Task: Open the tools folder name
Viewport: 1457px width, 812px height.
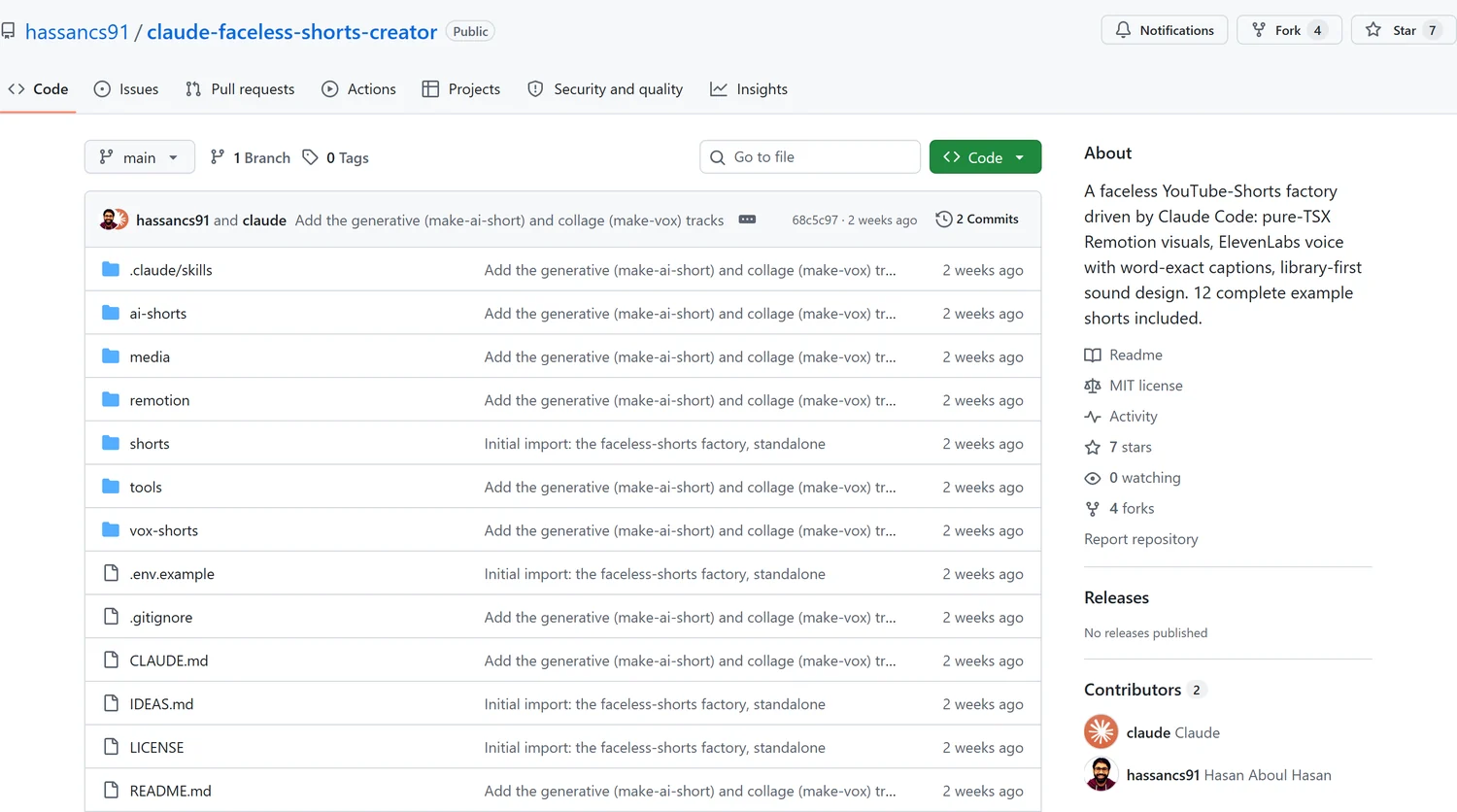Action: pyautogui.click(x=146, y=487)
